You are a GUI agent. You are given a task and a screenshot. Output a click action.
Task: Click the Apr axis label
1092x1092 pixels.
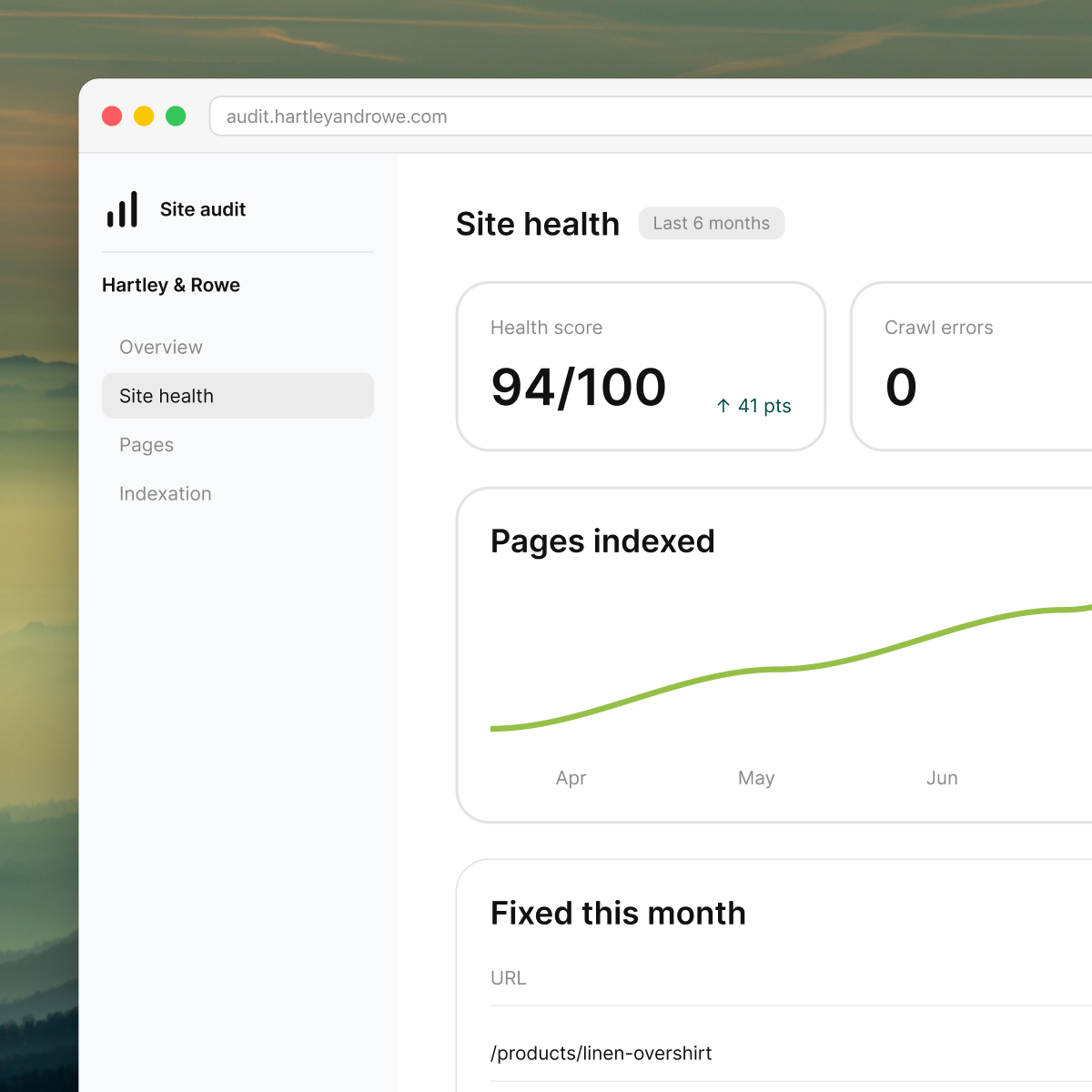571,778
